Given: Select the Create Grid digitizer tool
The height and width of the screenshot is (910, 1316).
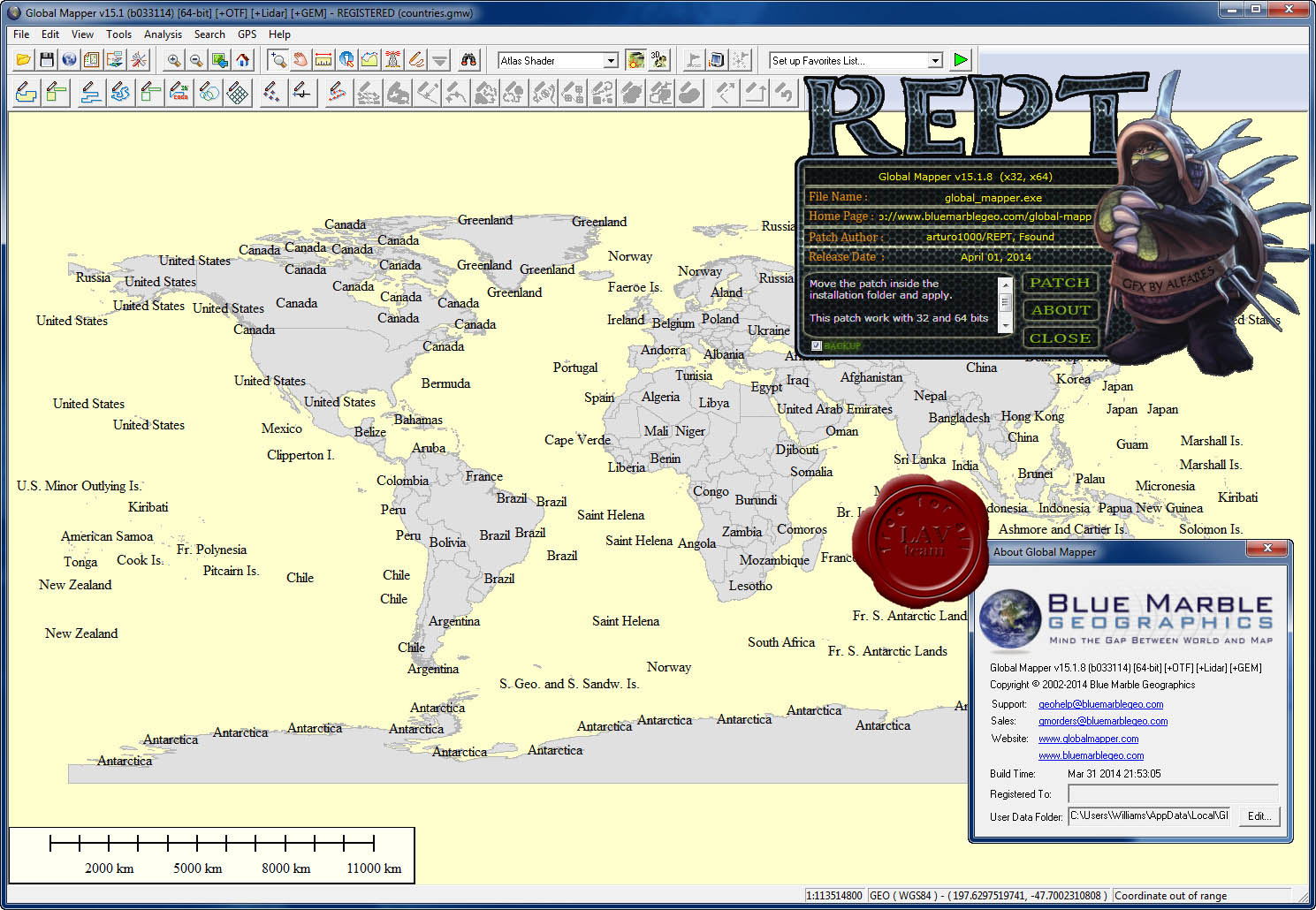Looking at the screenshot, I should tap(238, 92).
